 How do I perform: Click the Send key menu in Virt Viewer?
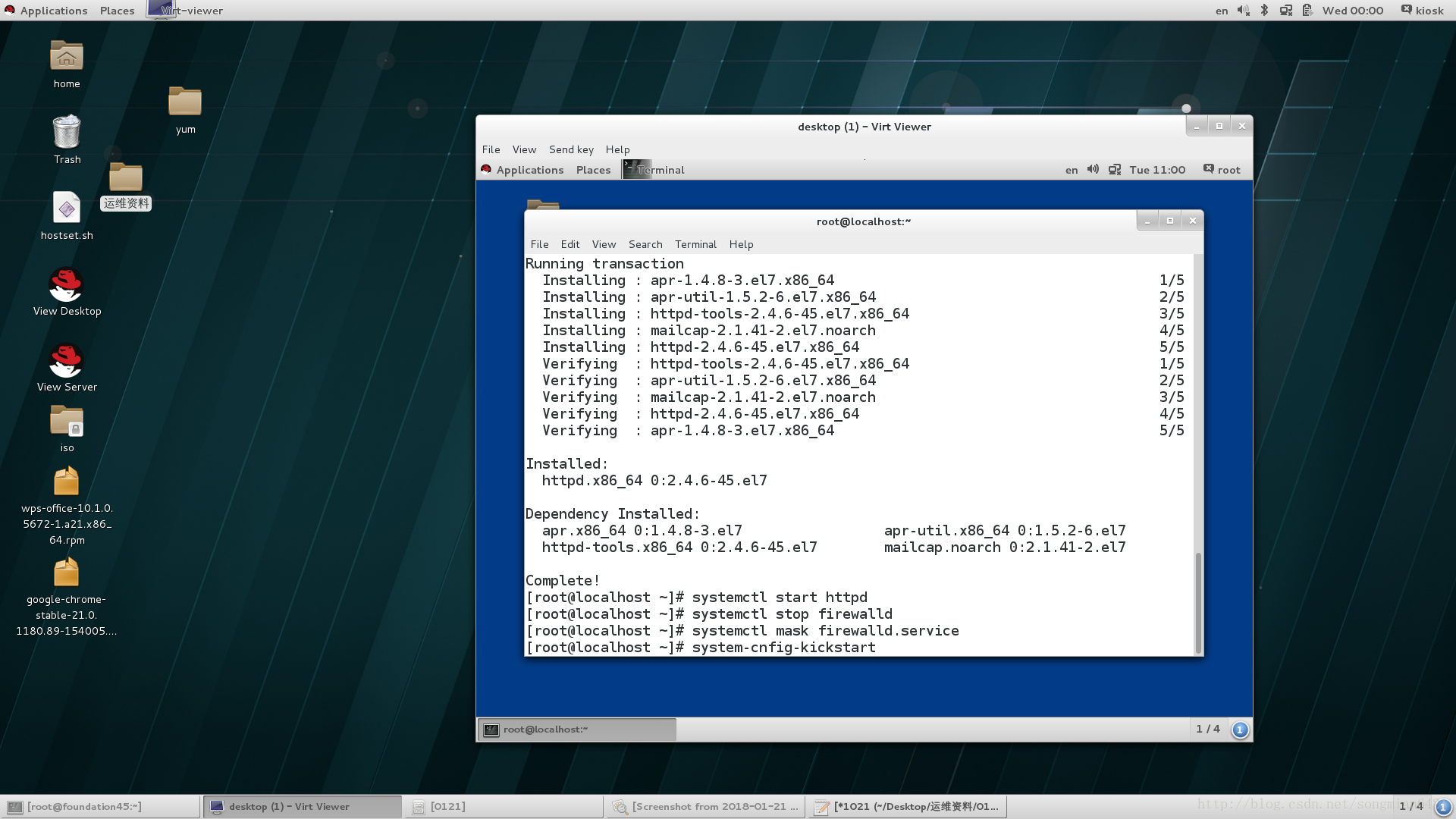click(x=570, y=149)
